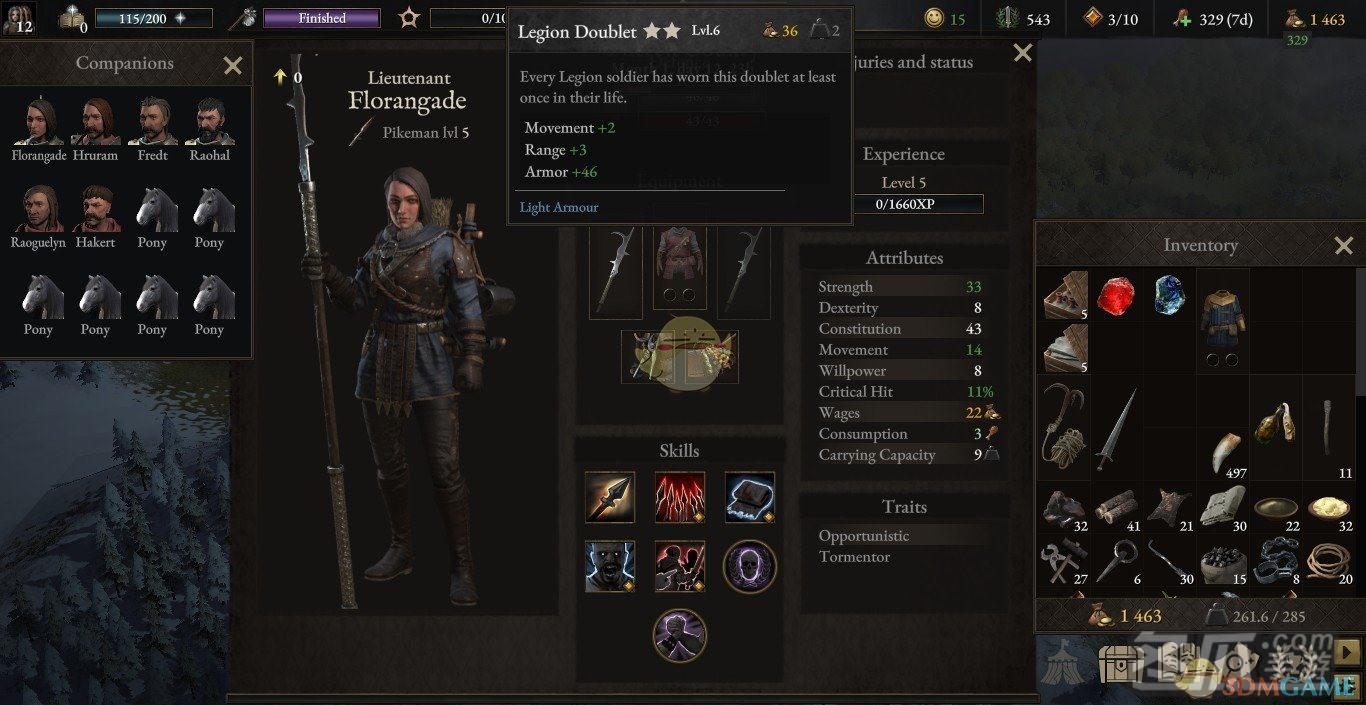Click the purple Finished progress bar
The image size is (1366, 705).
(322, 18)
